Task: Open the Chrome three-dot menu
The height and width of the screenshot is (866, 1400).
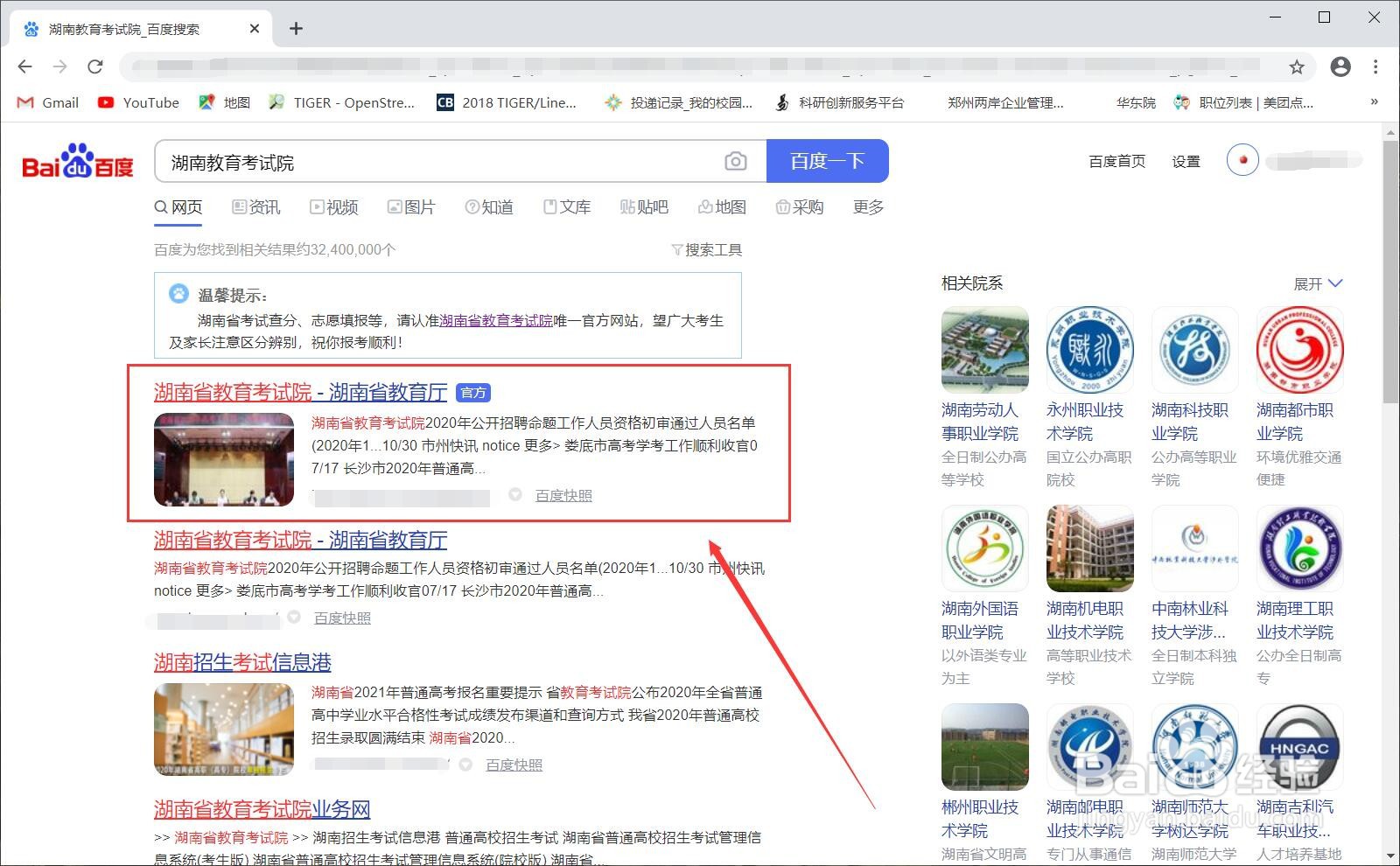Action: click(1376, 66)
